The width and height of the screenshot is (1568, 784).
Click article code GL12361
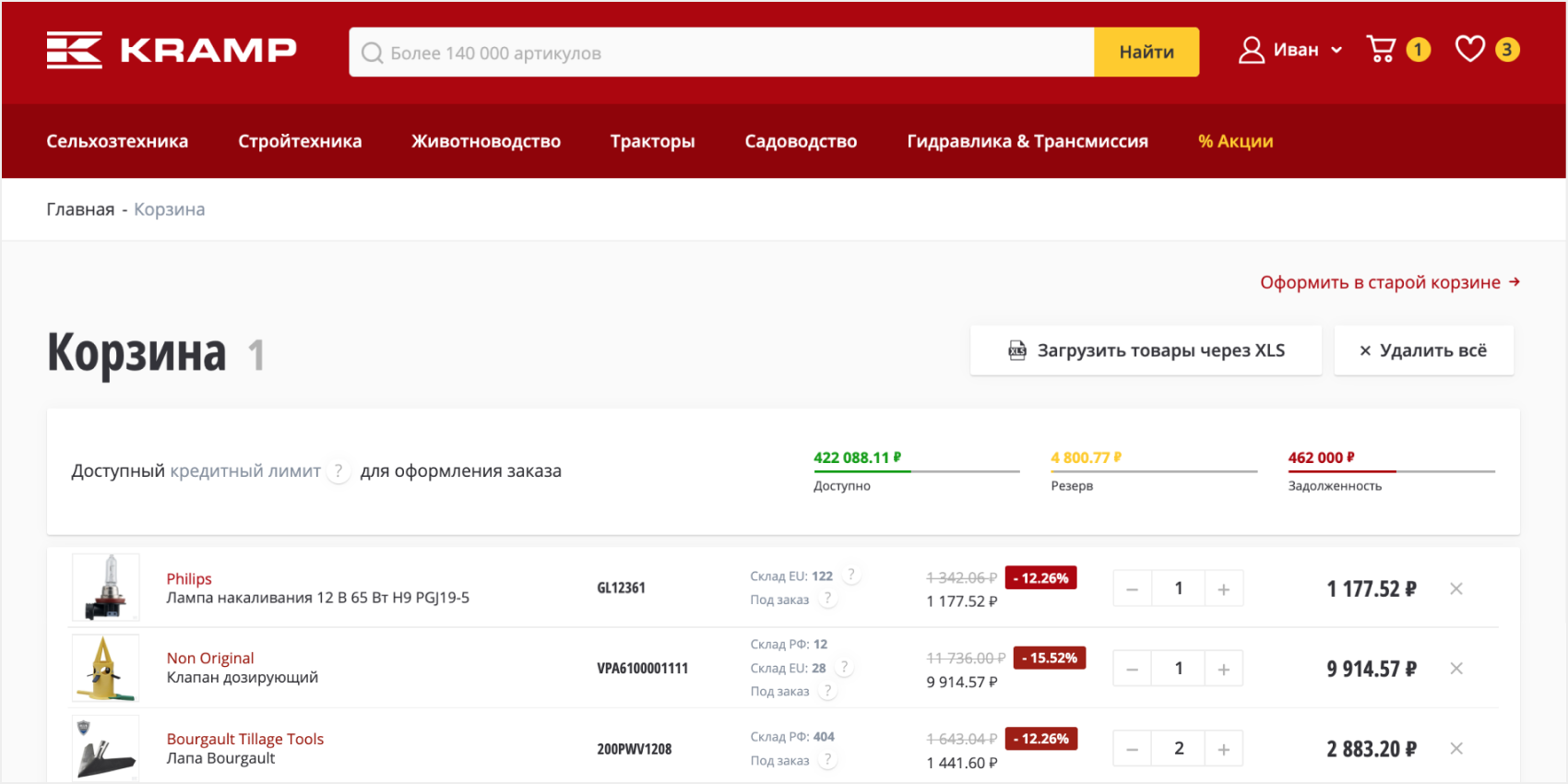pos(621,588)
